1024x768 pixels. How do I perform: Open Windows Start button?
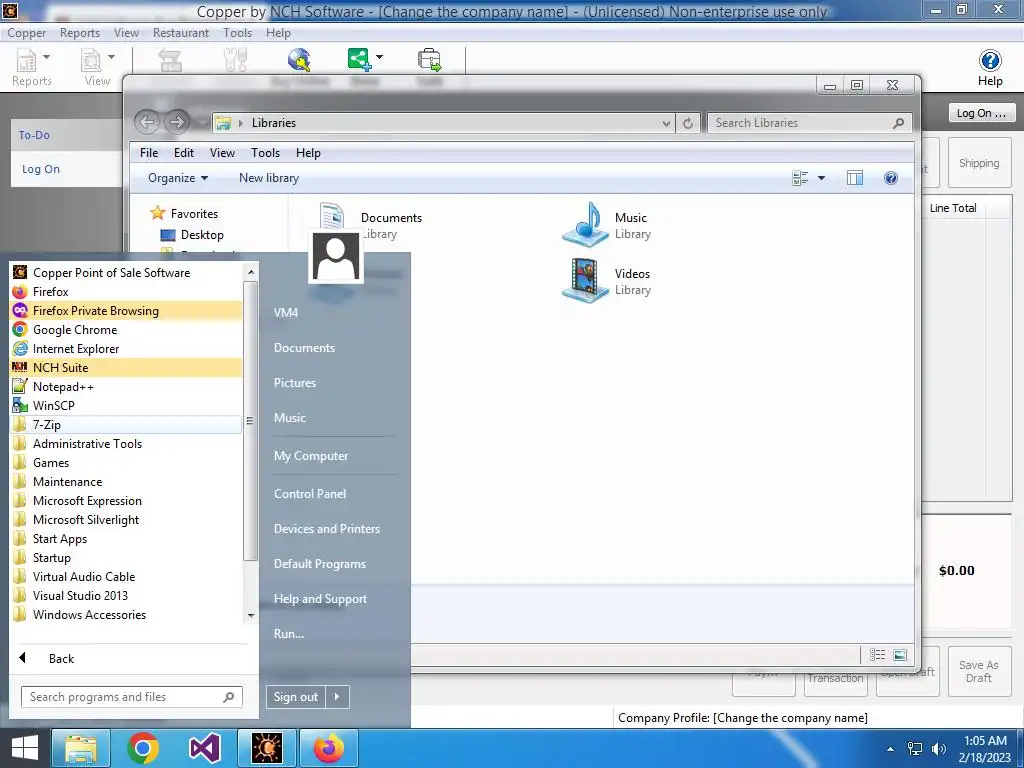tap(24, 748)
